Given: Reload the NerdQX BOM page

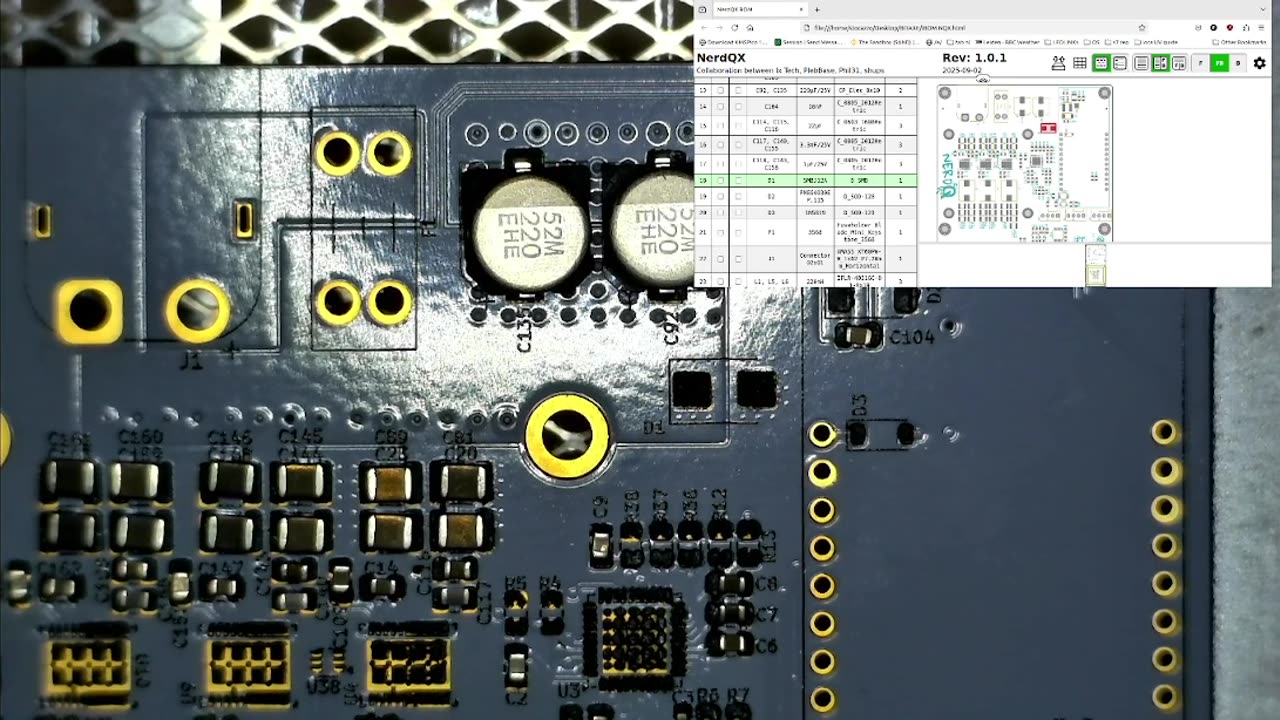Looking at the screenshot, I should pyautogui.click(x=735, y=28).
